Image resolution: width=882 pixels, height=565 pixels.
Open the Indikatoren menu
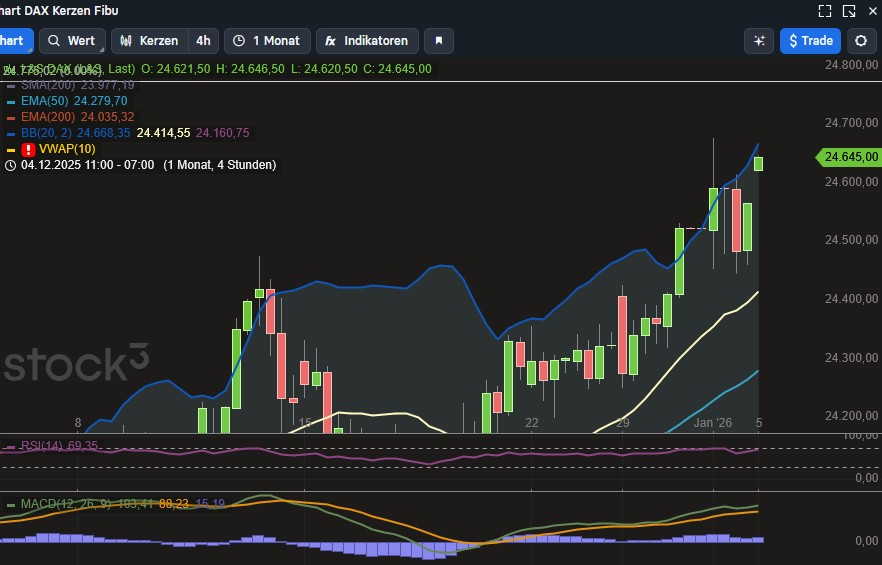(x=366, y=41)
